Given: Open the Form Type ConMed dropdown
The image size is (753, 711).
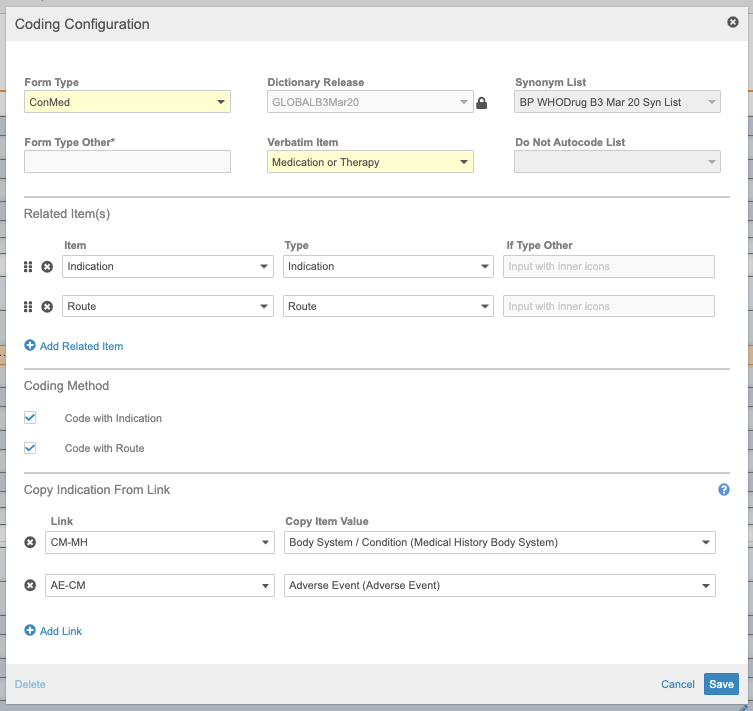Looking at the screenshot, I should point(127,102).
